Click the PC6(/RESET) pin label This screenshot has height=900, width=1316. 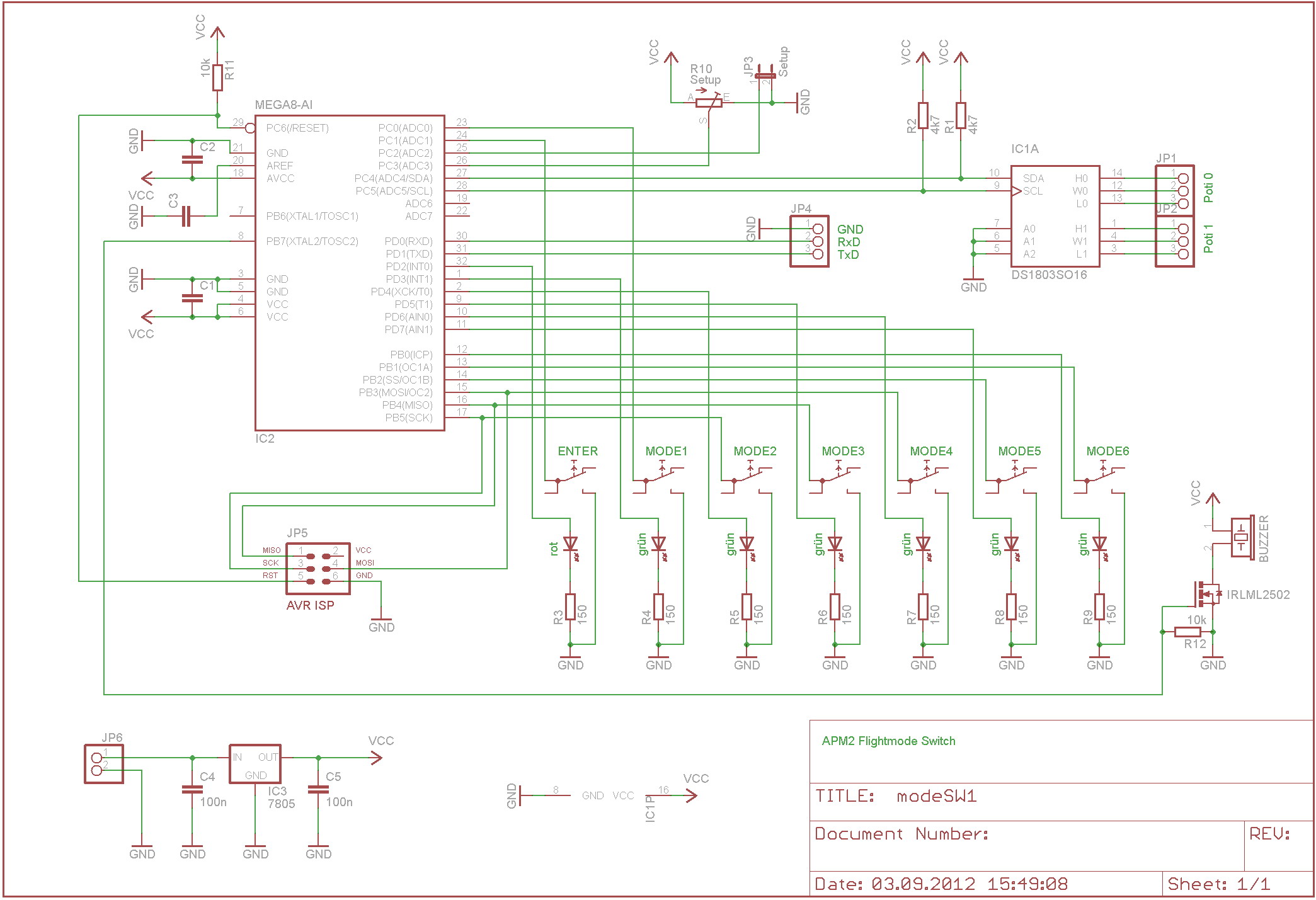(x=297, y=128)
